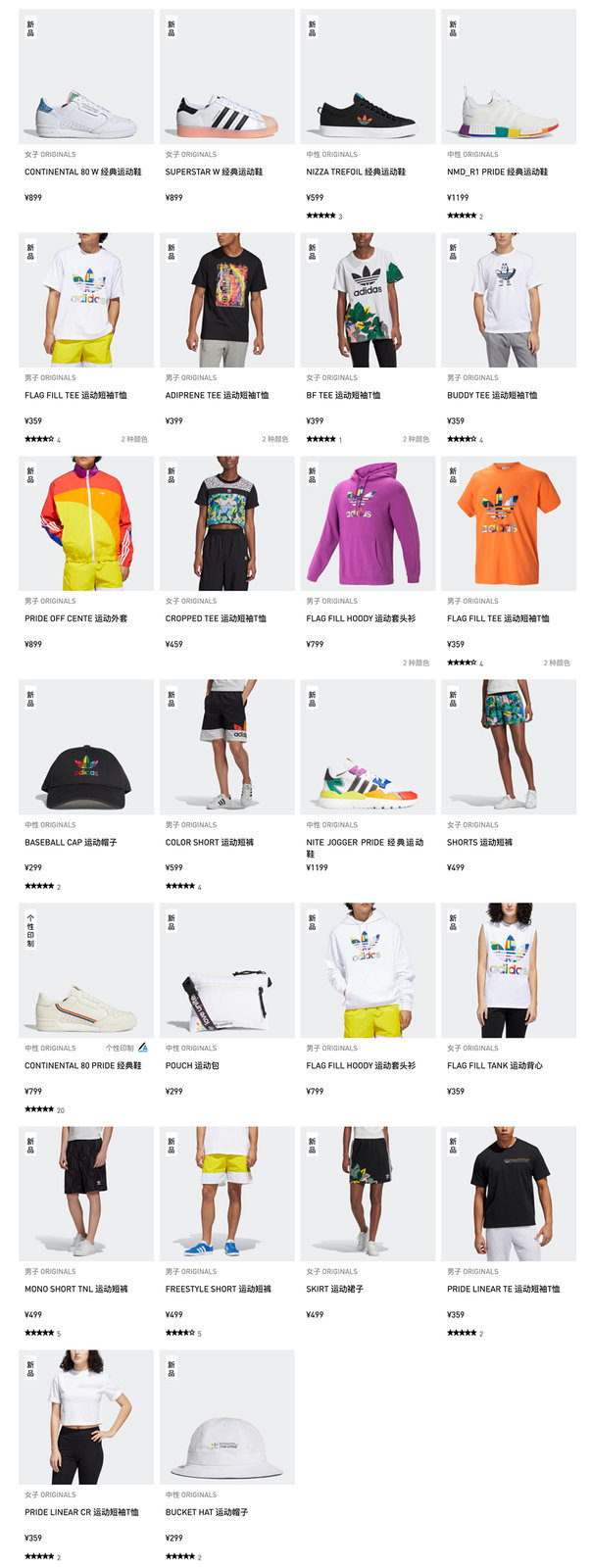Show color options for the BF TEE
Image resolution: width=591 pixels, height=1568 pixels.
[x=416, y=439]
